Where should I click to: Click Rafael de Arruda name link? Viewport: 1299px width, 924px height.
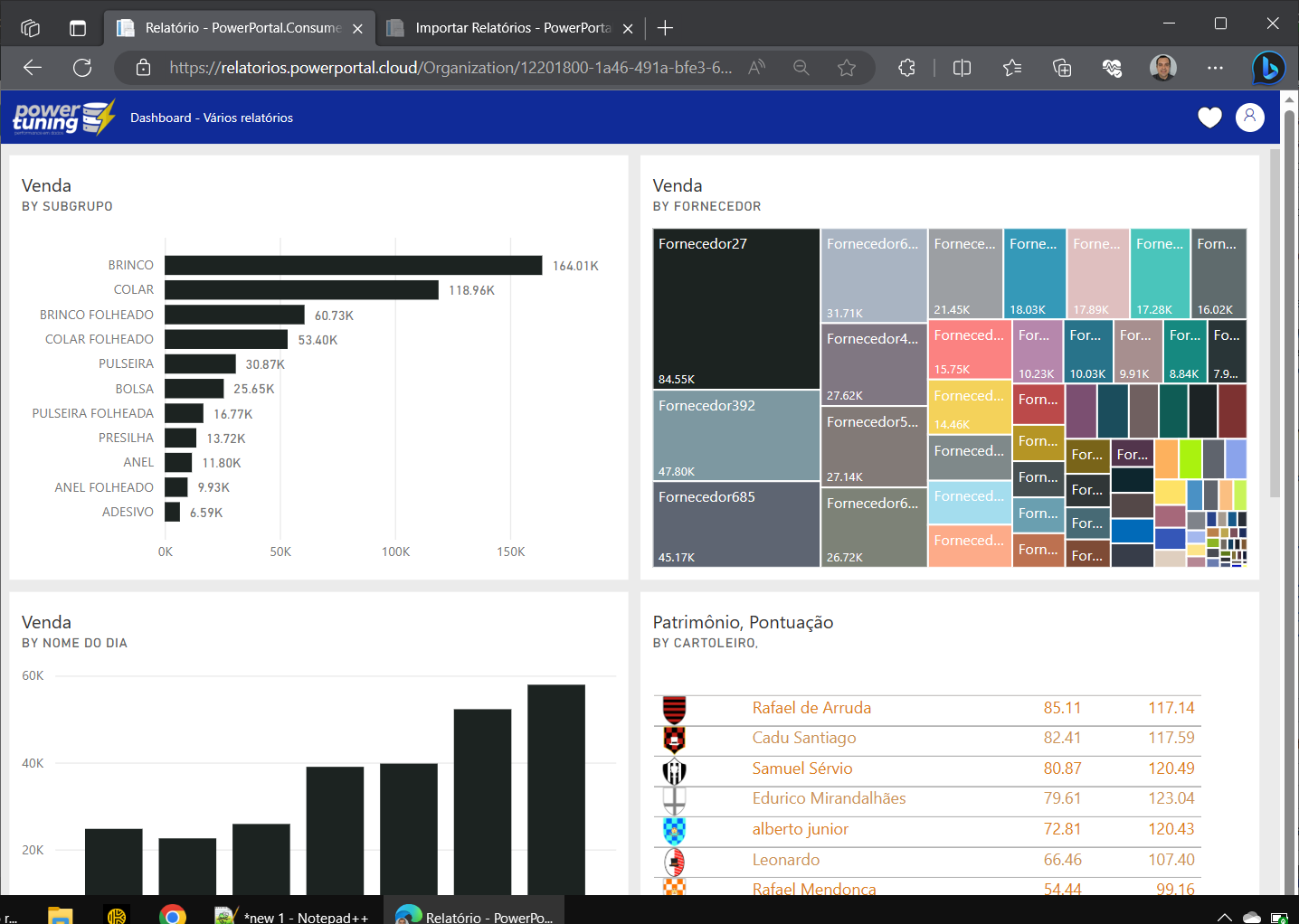point(811,708)
